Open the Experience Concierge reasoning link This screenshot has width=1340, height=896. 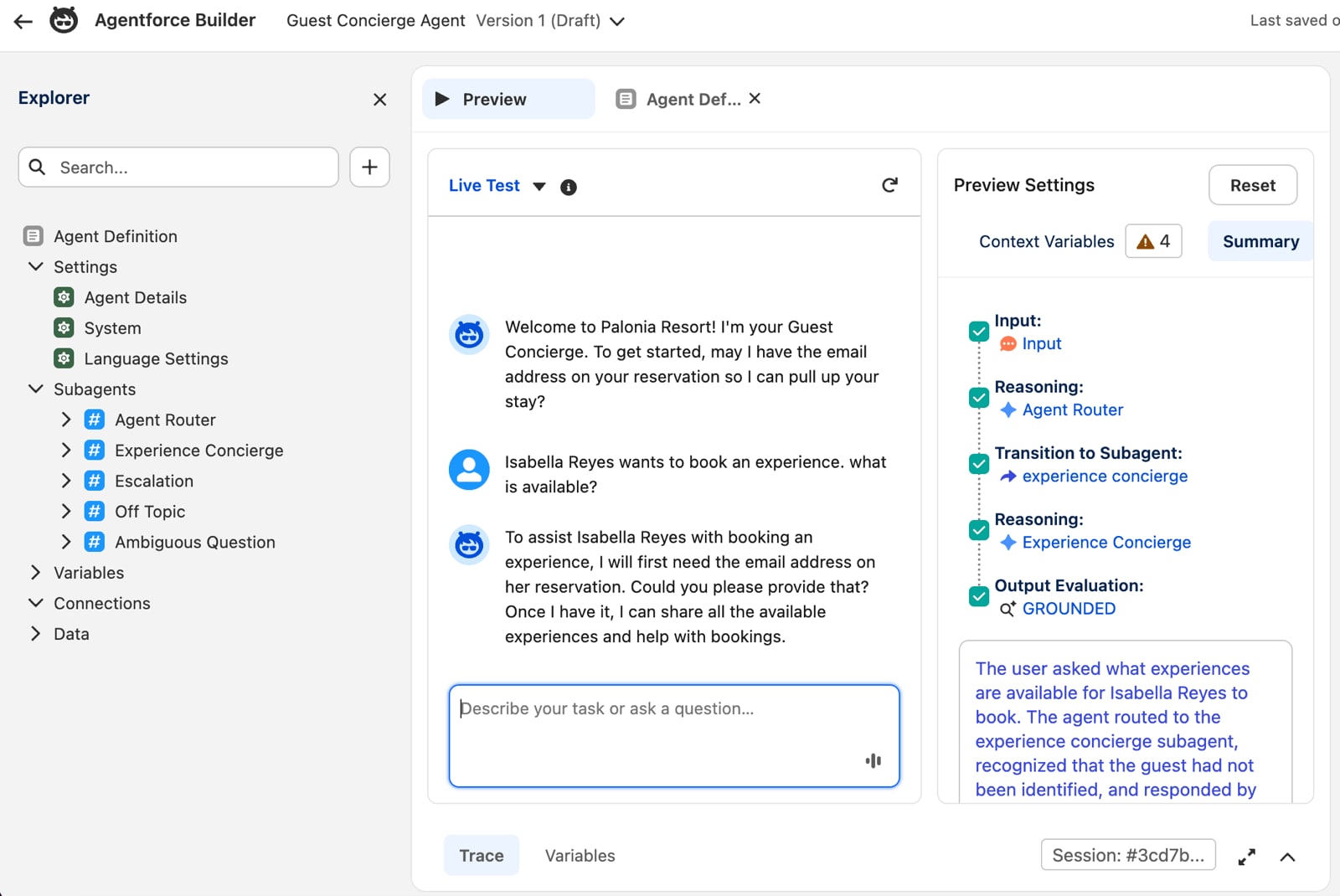click(x=1106, y=542)
